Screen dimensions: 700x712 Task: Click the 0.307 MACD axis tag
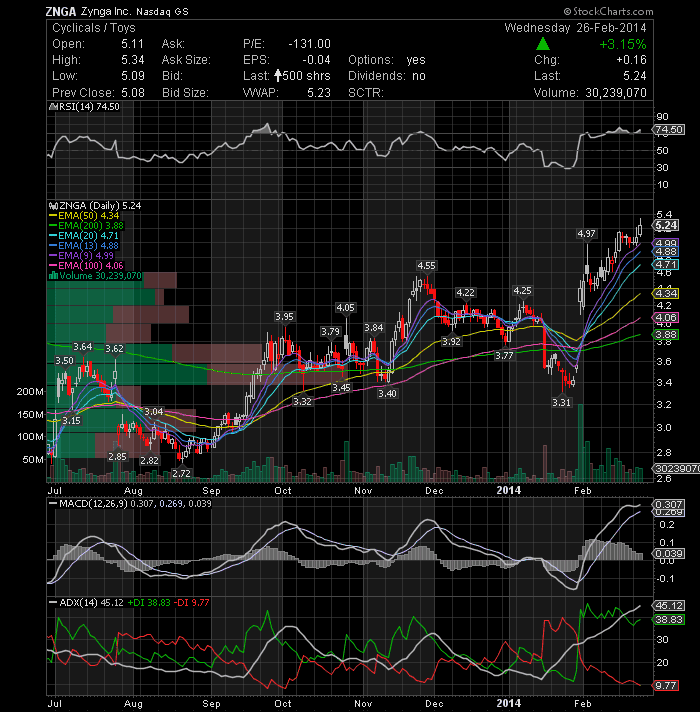point(669,504)
